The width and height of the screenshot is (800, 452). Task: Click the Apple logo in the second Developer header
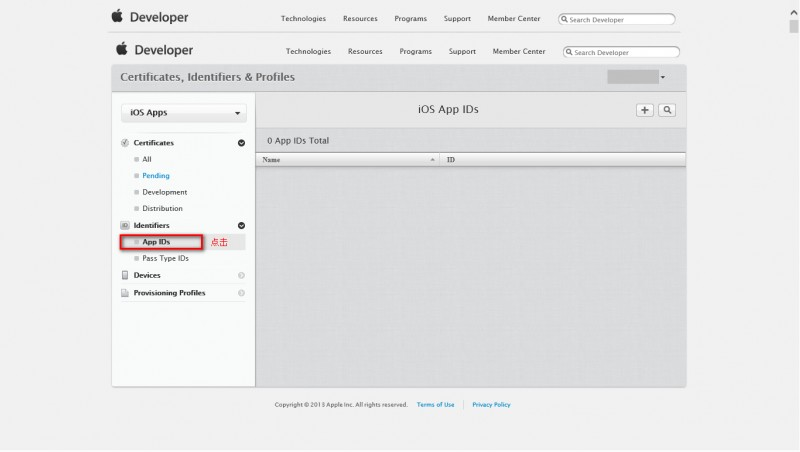click(x=121, y=49)
